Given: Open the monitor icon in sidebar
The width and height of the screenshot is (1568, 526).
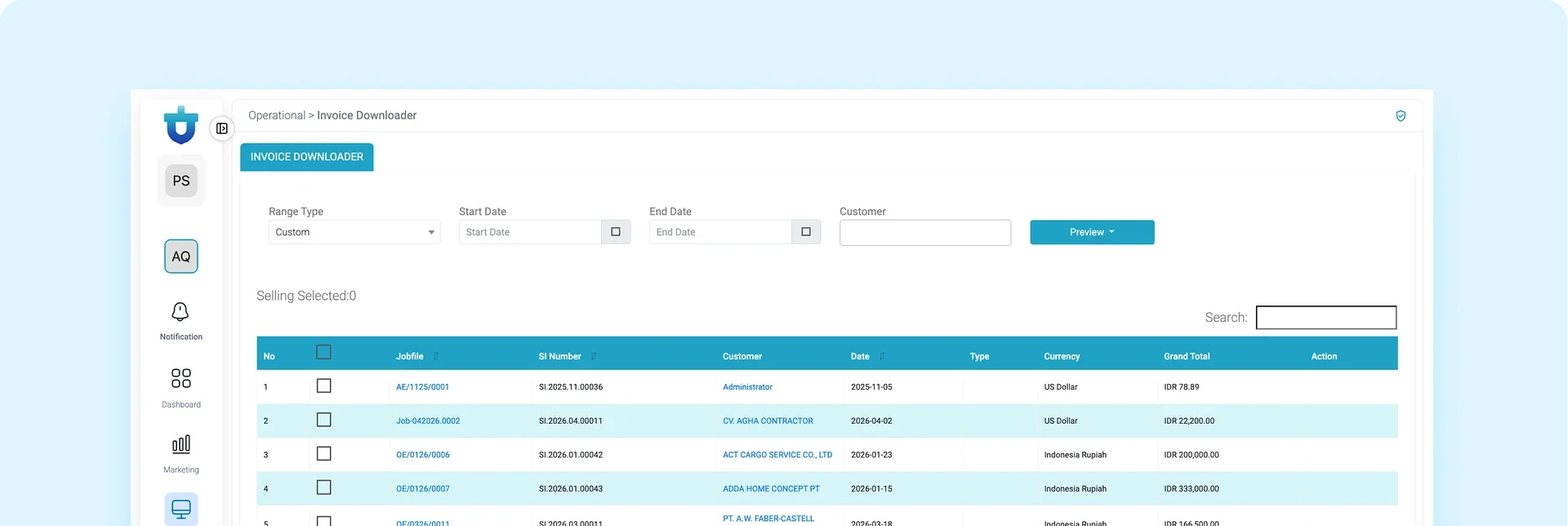Looking at the screenshot, I should pyautogui.click(x=181, y=509).
